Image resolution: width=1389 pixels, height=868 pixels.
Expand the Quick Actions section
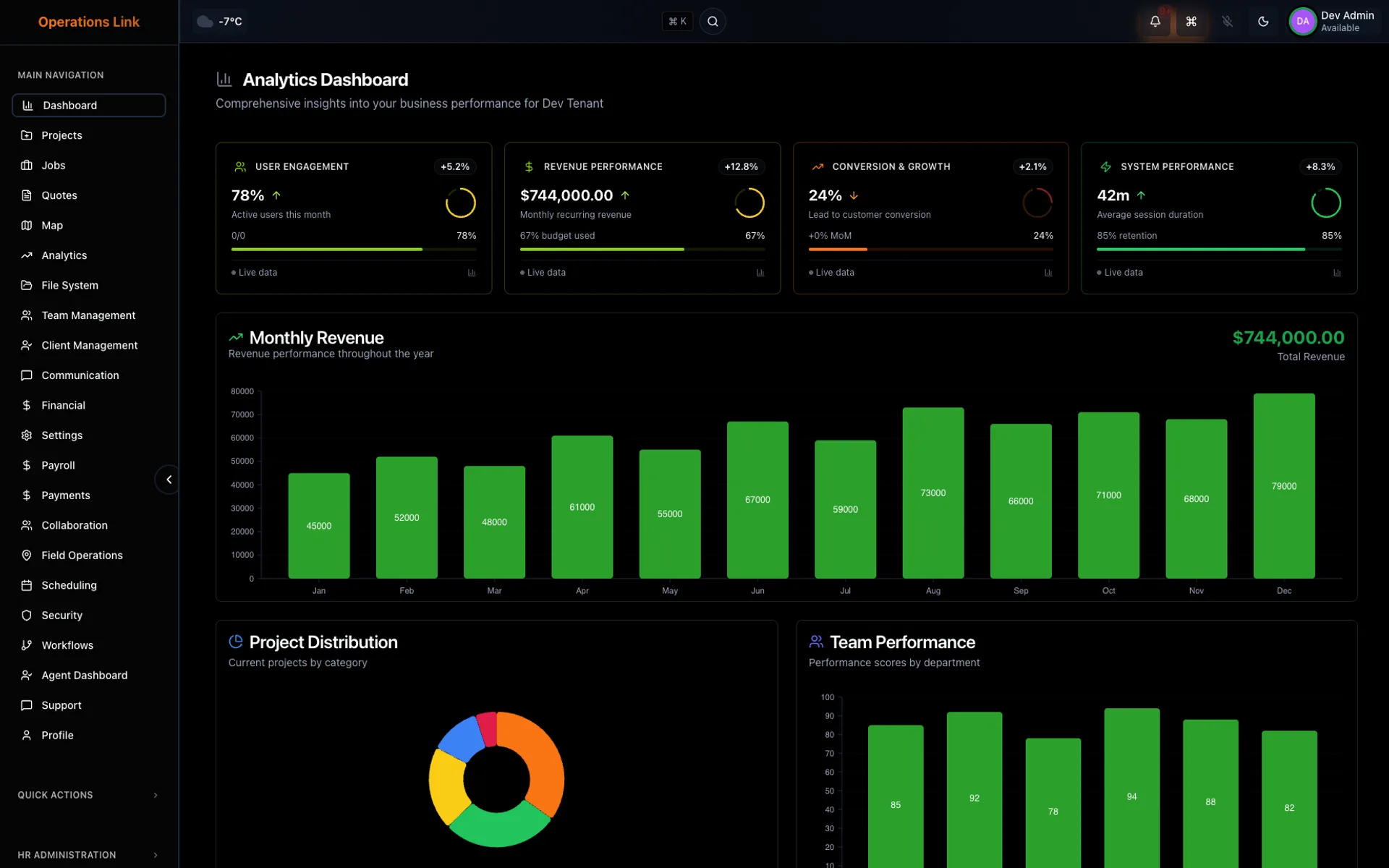88,795
